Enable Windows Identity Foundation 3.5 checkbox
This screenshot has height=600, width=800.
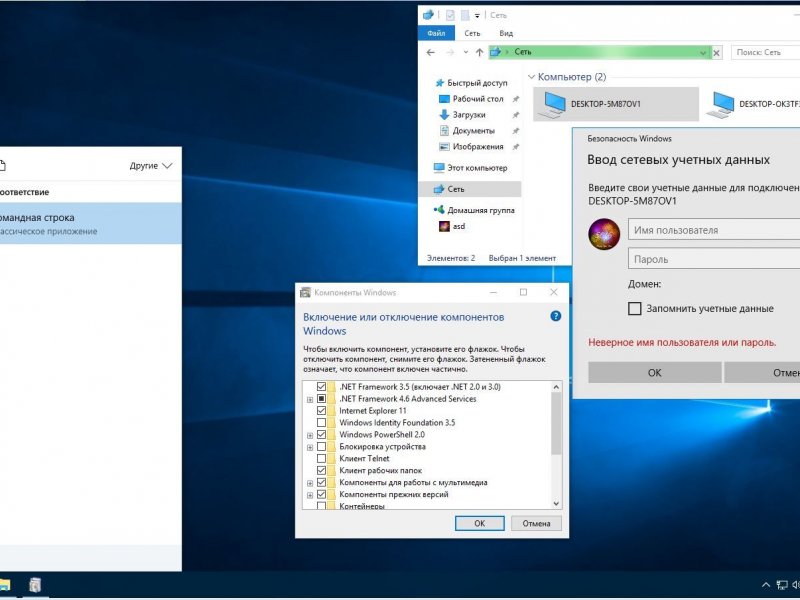click(321, 422)
